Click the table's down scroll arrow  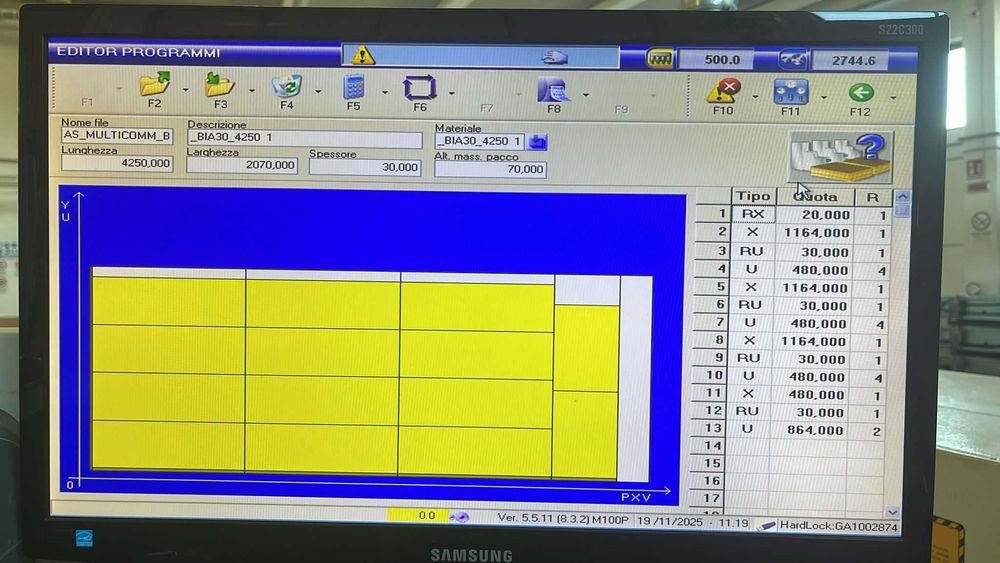(x=892, y=512)
